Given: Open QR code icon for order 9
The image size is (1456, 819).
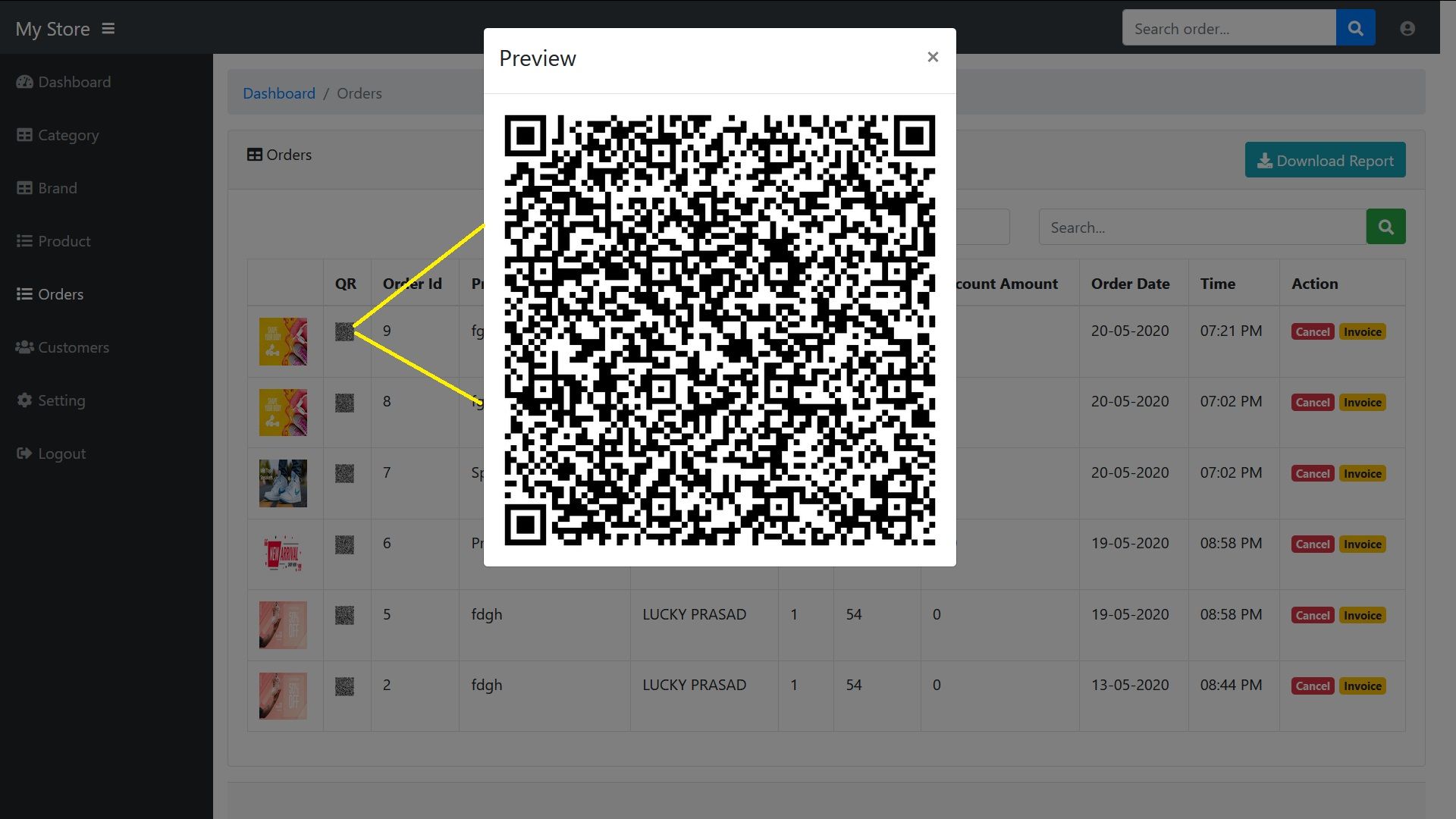Looking at the screenshot, I should [344, 331].
